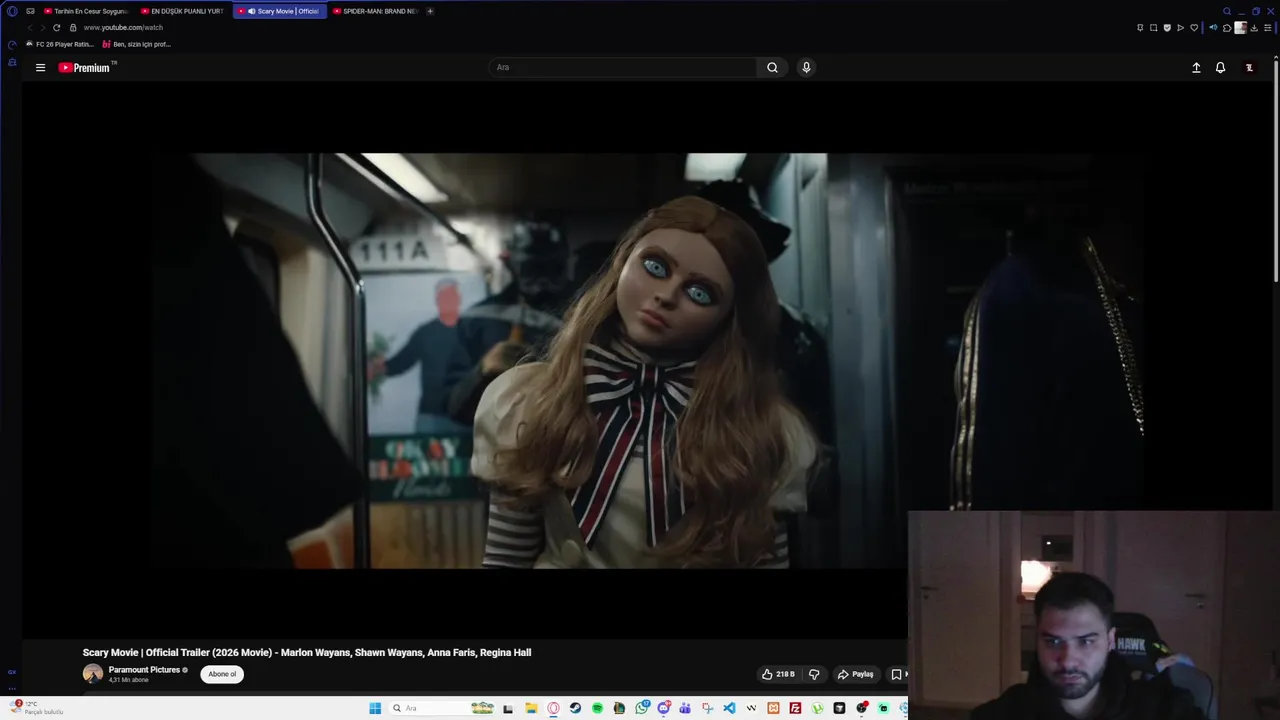Take snapshot with Opera capture icon
1280x720 pixels.
[x=1153, y=27]
